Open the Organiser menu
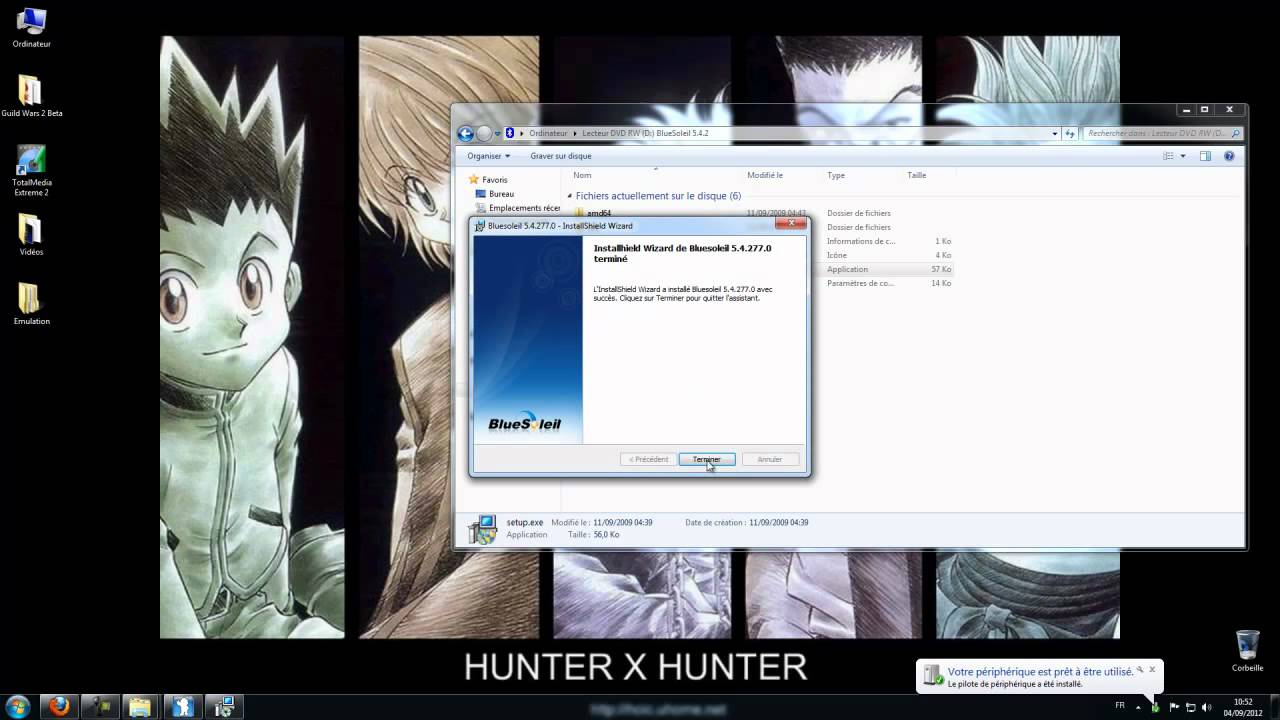The height and width of the screenshot is (720, 1280). (488, 156)
